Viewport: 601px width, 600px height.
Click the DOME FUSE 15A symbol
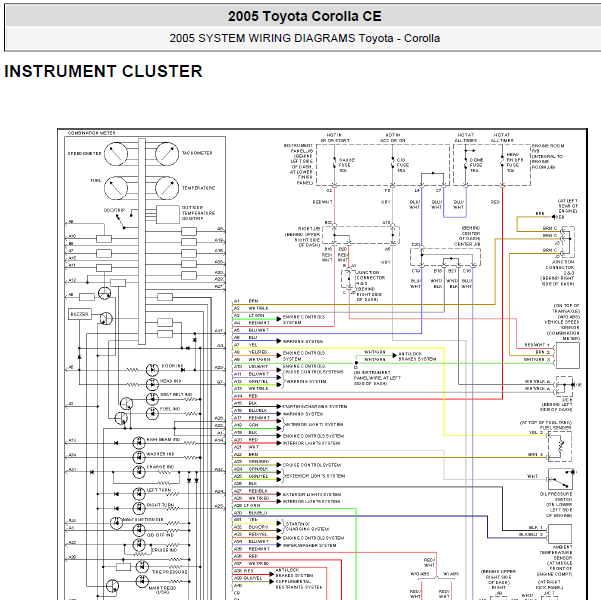click(466, 165)
